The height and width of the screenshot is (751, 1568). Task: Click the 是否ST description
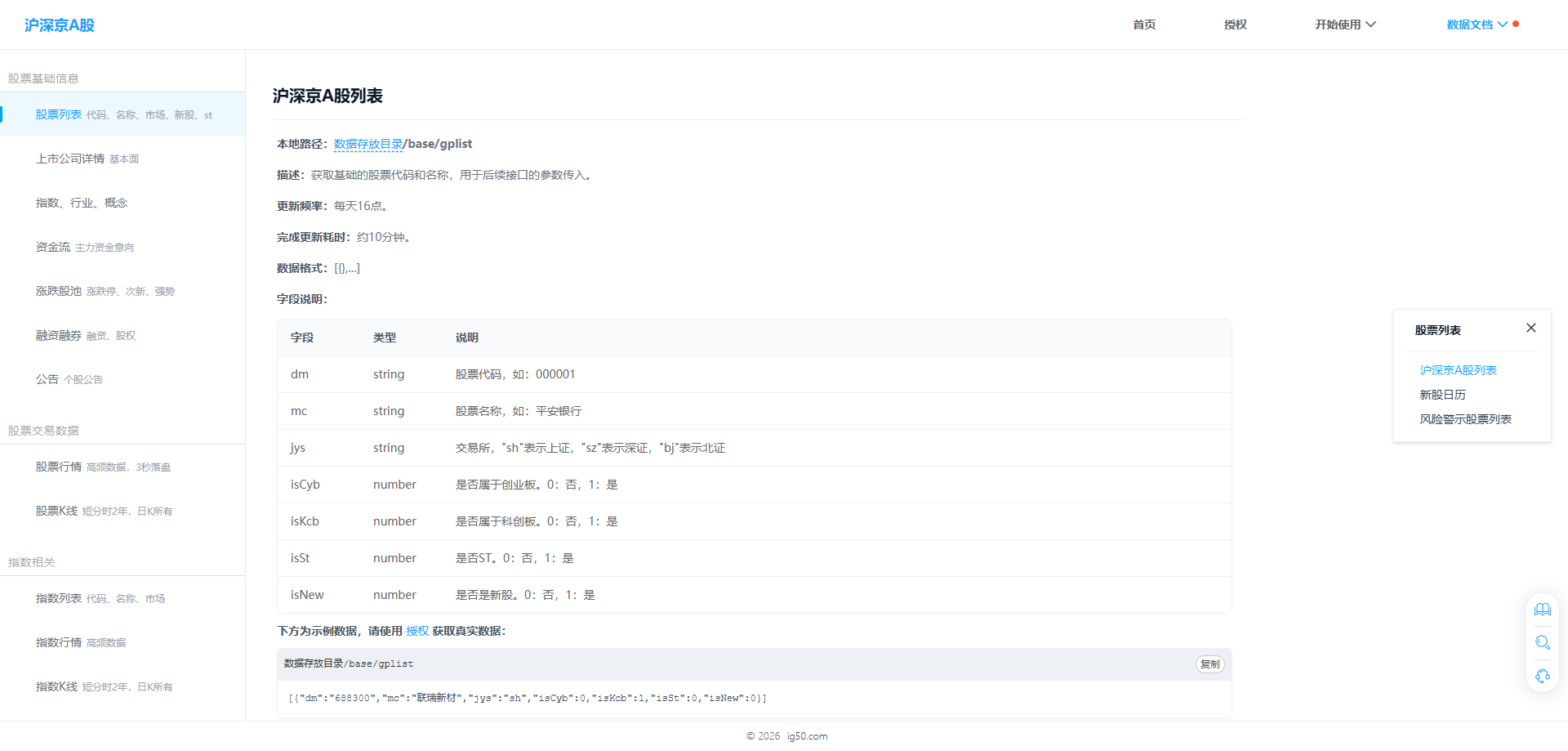[514, 558]
